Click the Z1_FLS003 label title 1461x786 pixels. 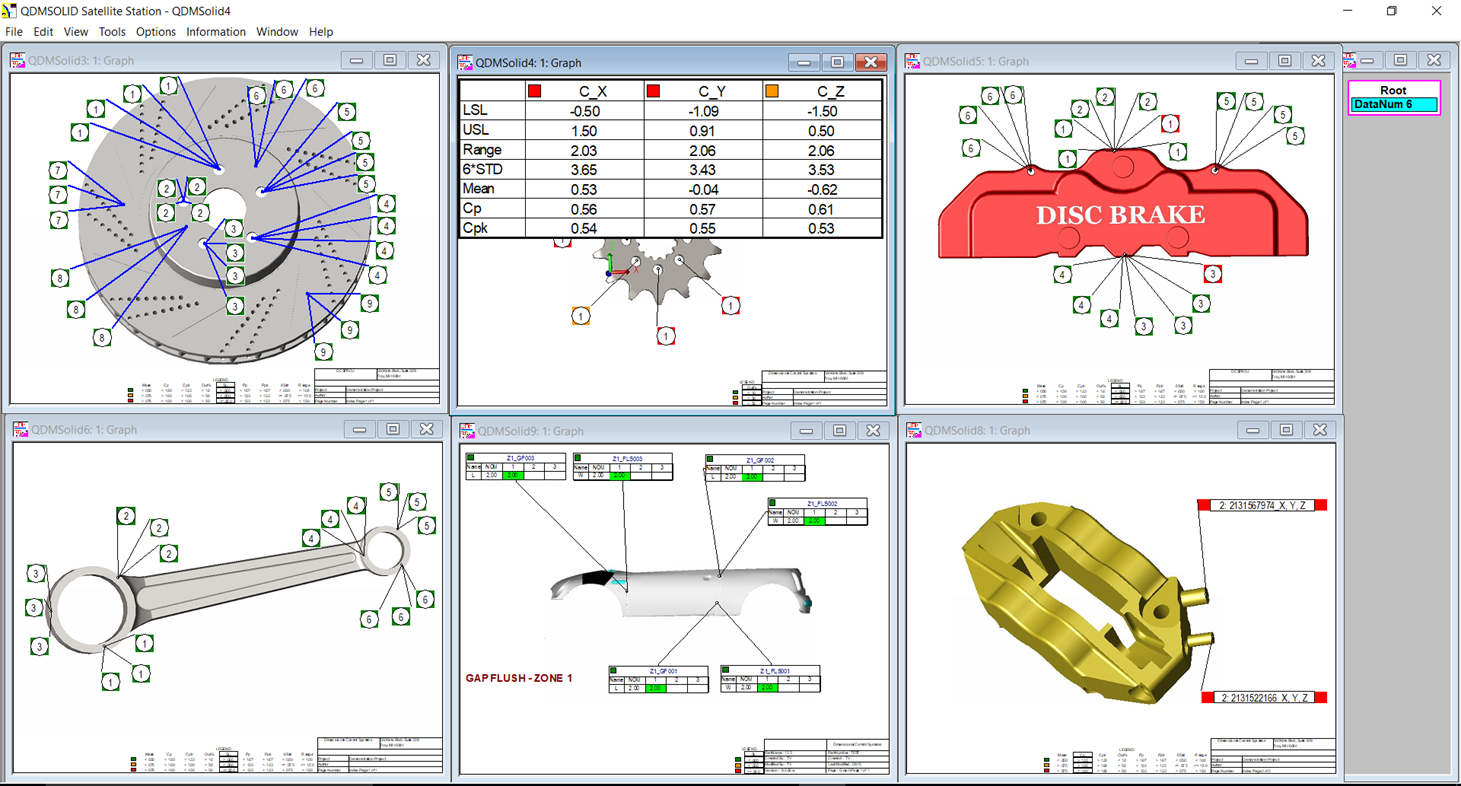628,458
